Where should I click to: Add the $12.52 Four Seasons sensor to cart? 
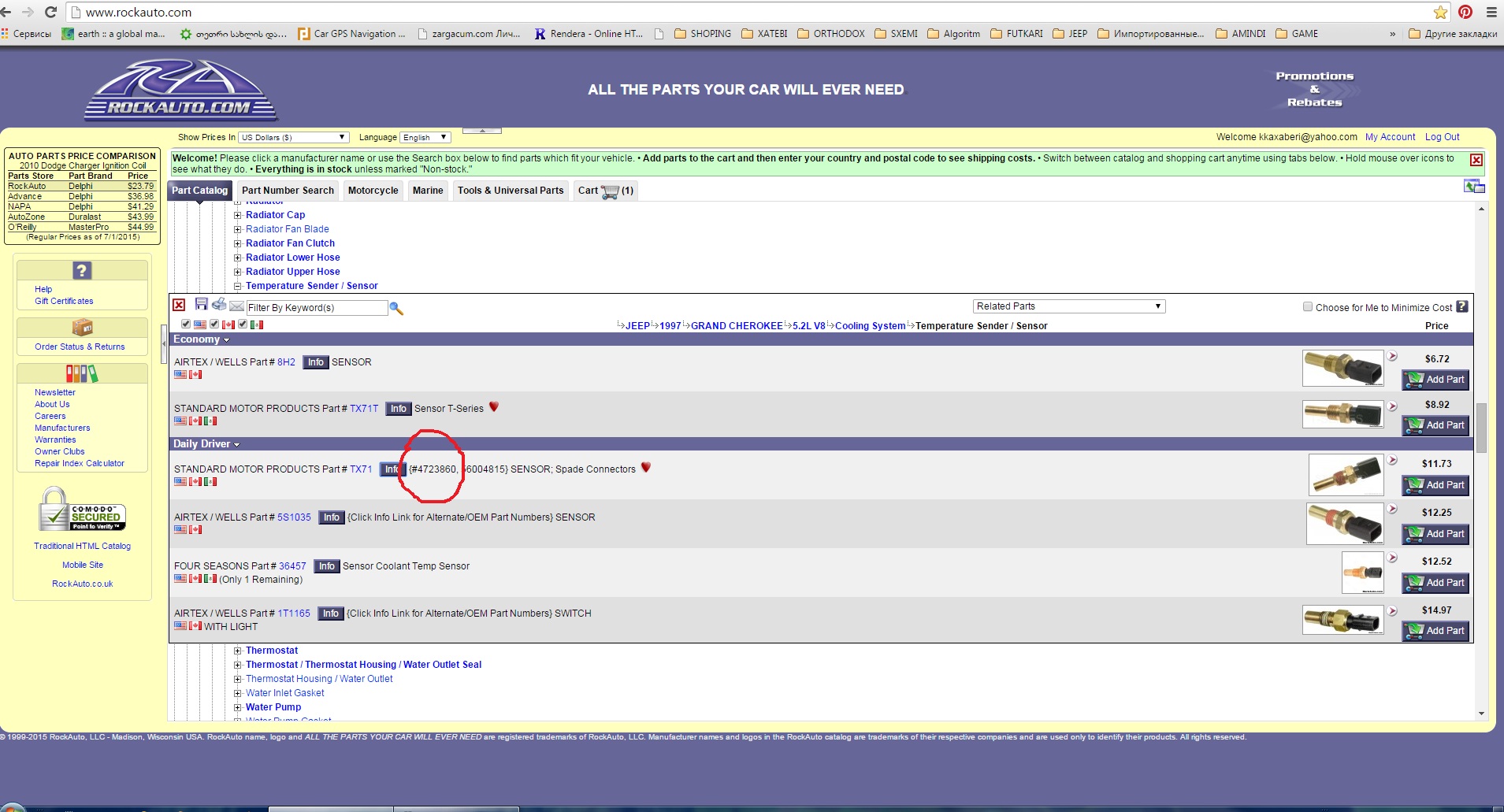[1435, 583]
